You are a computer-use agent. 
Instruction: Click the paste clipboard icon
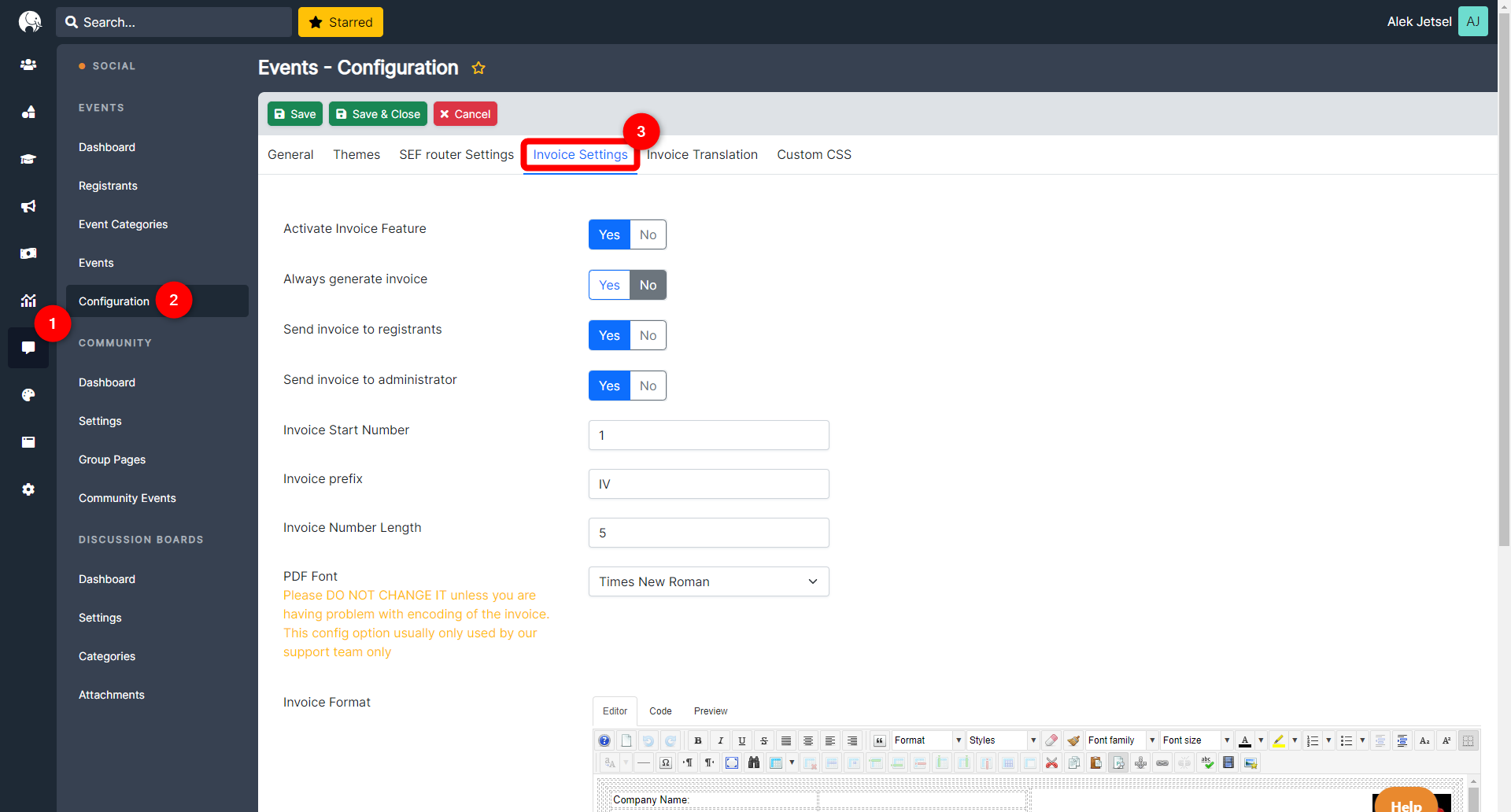coord(1095,762)
